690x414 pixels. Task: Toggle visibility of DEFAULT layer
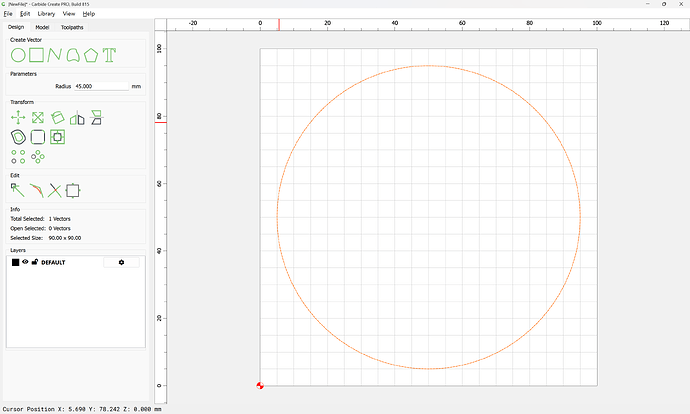[x=26, y=262]
